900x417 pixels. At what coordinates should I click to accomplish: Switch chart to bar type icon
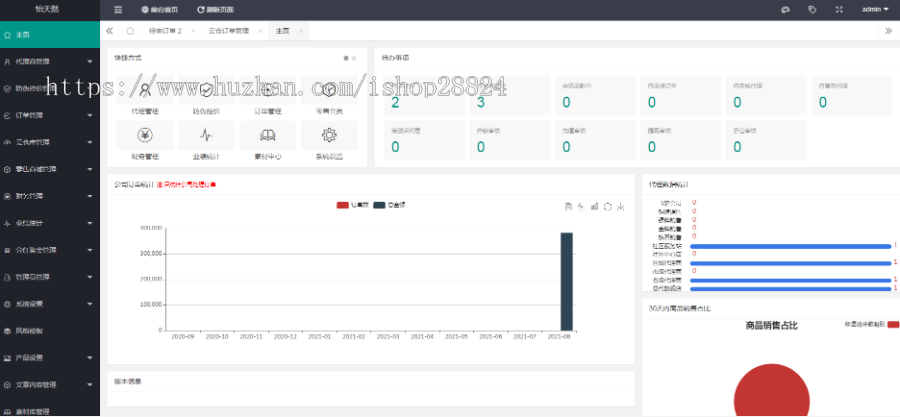click(x=594, y=206)
